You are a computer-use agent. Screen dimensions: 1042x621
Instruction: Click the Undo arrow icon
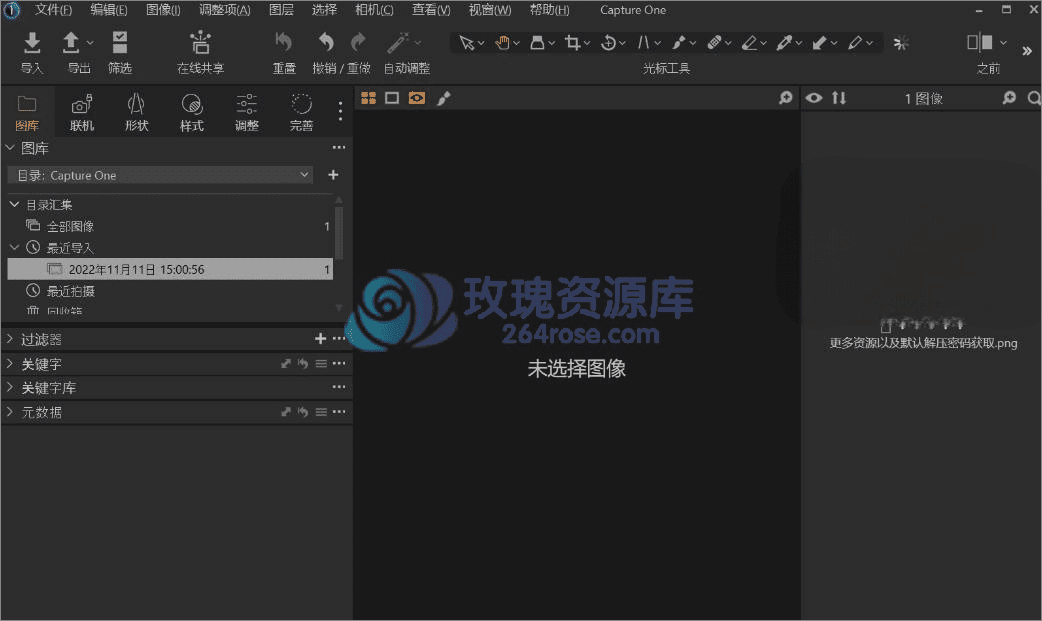(x=326, y=43)
